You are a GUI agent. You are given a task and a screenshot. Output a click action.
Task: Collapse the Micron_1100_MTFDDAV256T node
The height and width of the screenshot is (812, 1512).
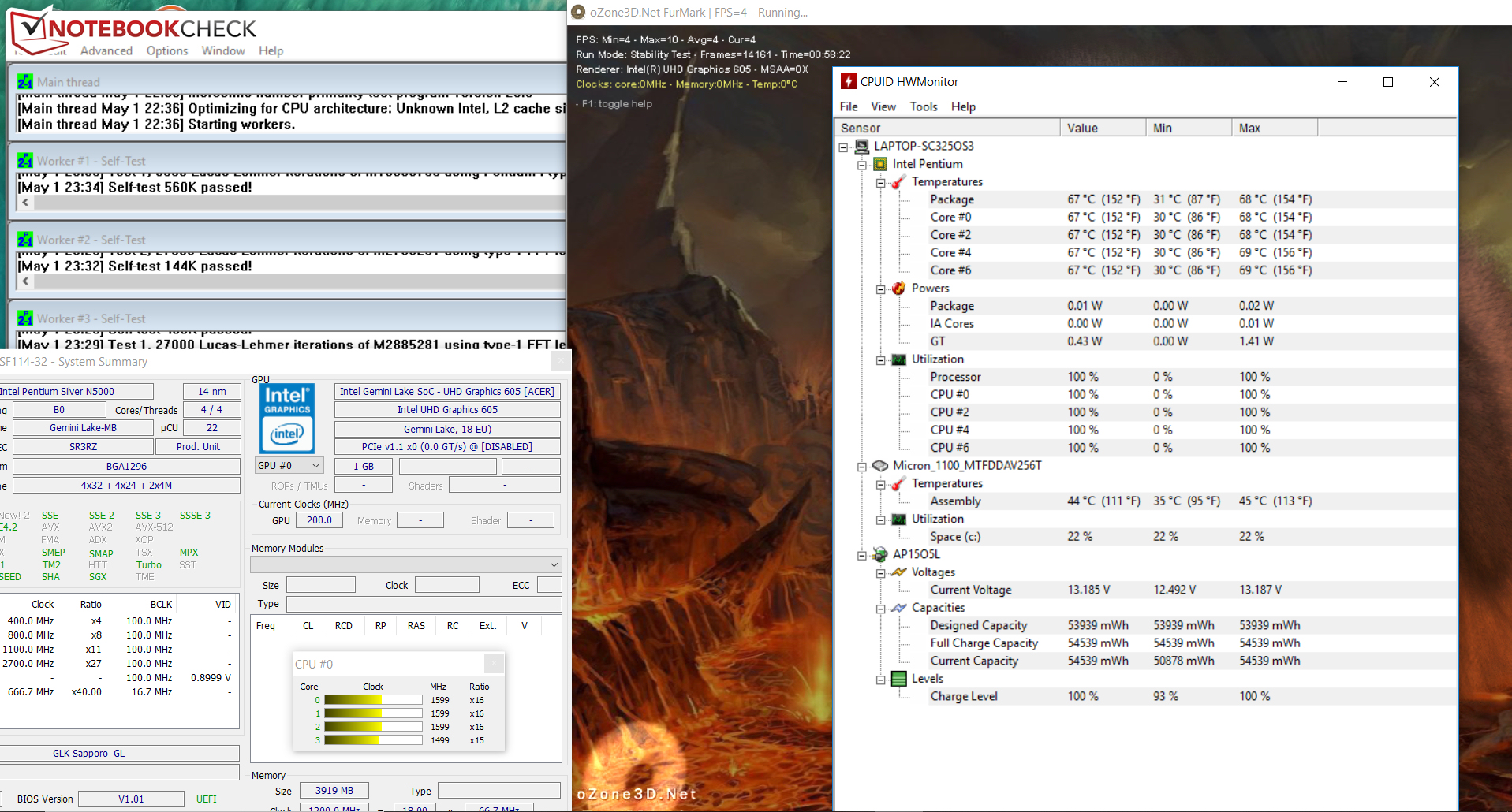pyautogui.click(x=862, y=467)
